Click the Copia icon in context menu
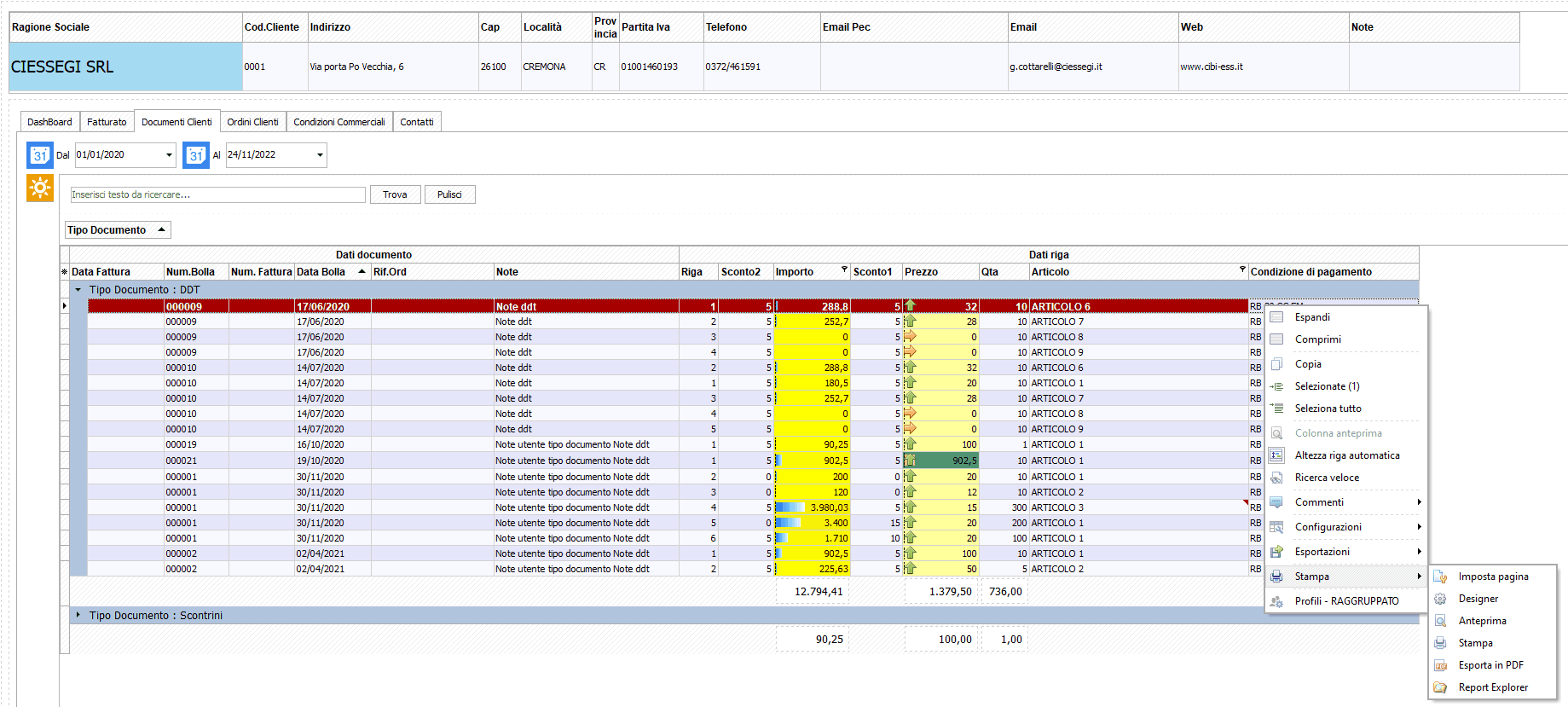The height and width of the screenshot is (707, 1568). 1276,364
